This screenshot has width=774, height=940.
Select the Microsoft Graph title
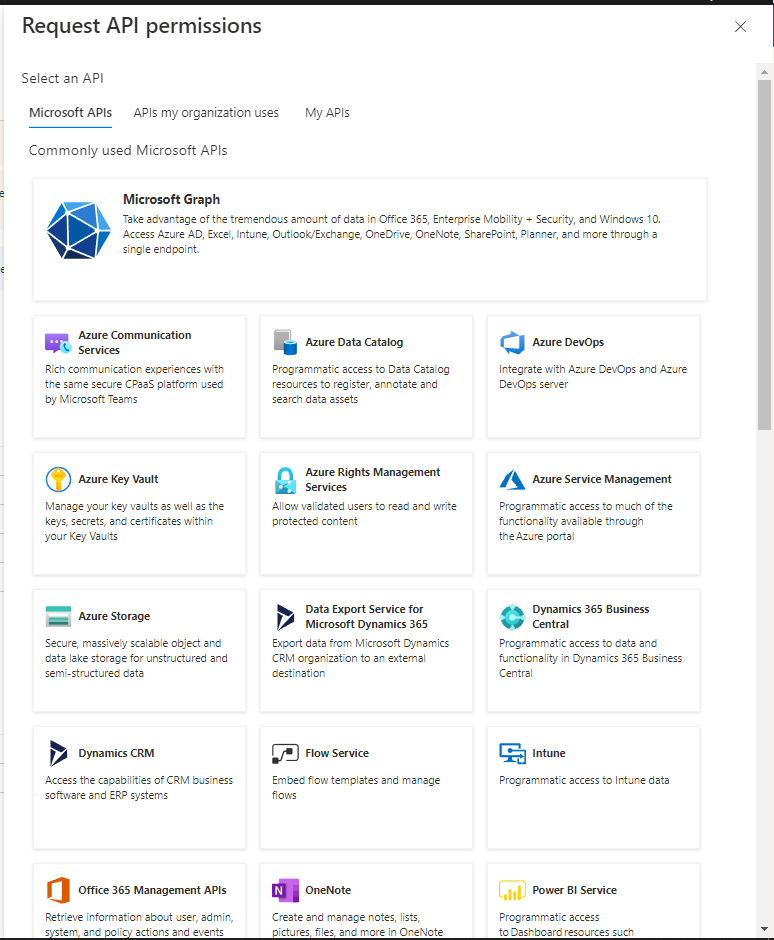[171, 199]
